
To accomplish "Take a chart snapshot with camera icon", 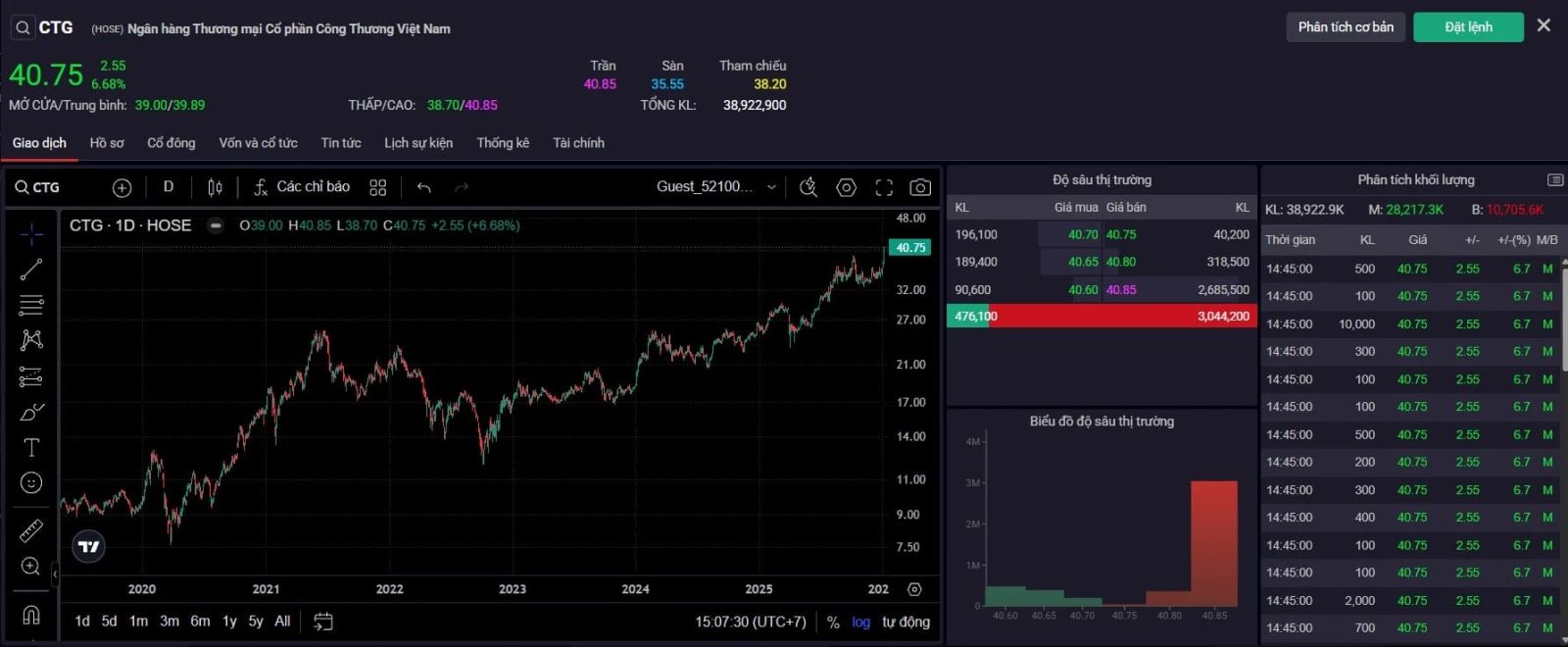I will point(920,187).
